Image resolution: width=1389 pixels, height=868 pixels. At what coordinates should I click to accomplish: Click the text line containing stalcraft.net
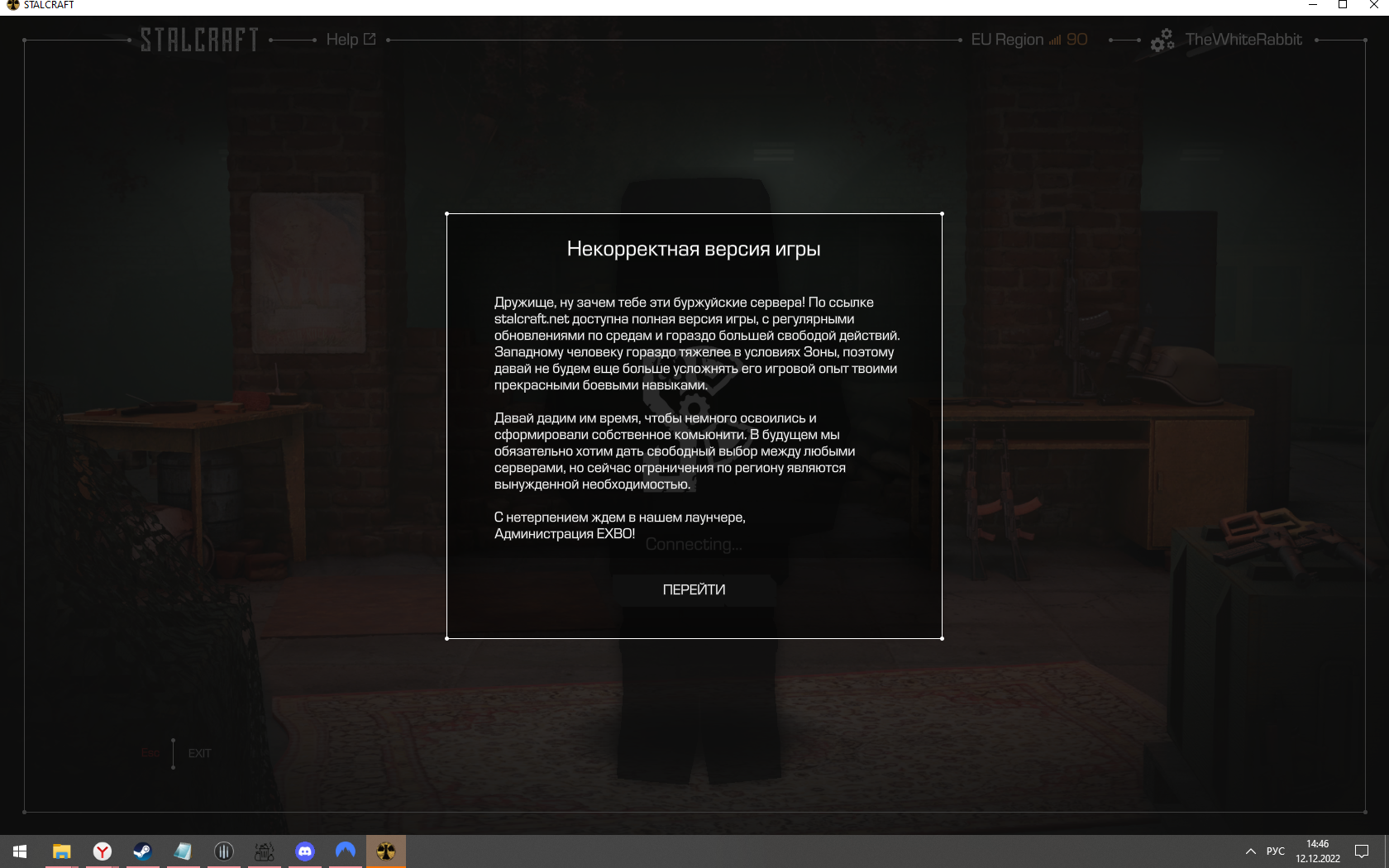tap(675, 319)
